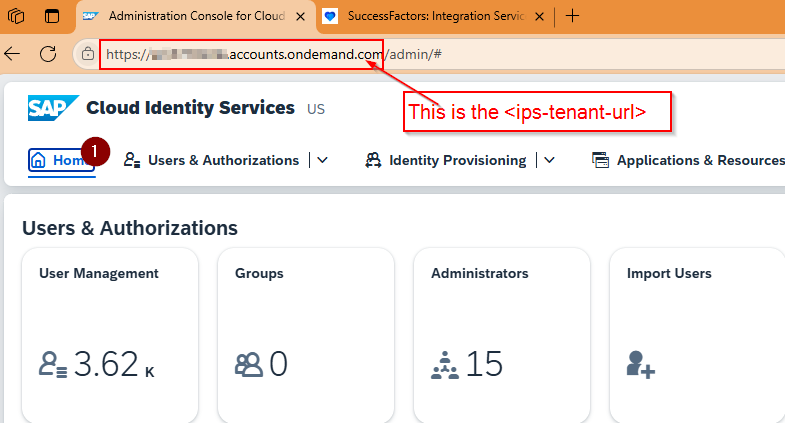This screenshot has height=423, width=785.
Task: Click the Groups people icon
Action: (249, 364)
